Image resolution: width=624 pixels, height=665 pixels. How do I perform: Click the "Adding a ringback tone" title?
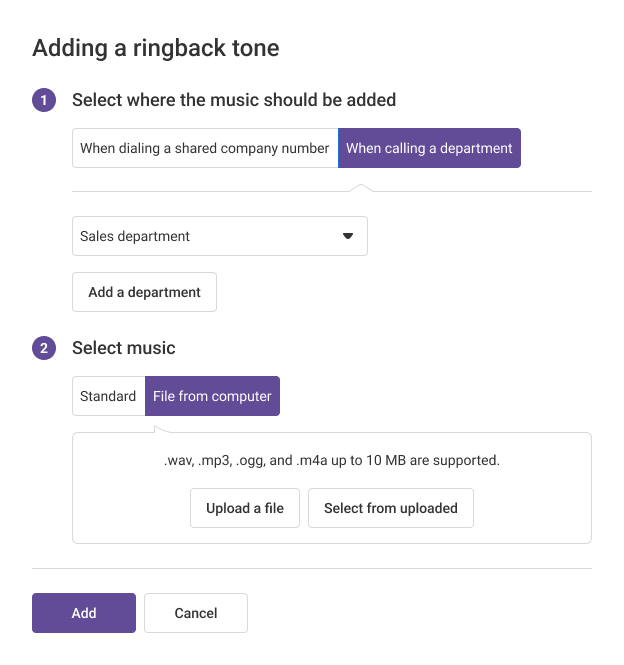[x=156, y=47]
